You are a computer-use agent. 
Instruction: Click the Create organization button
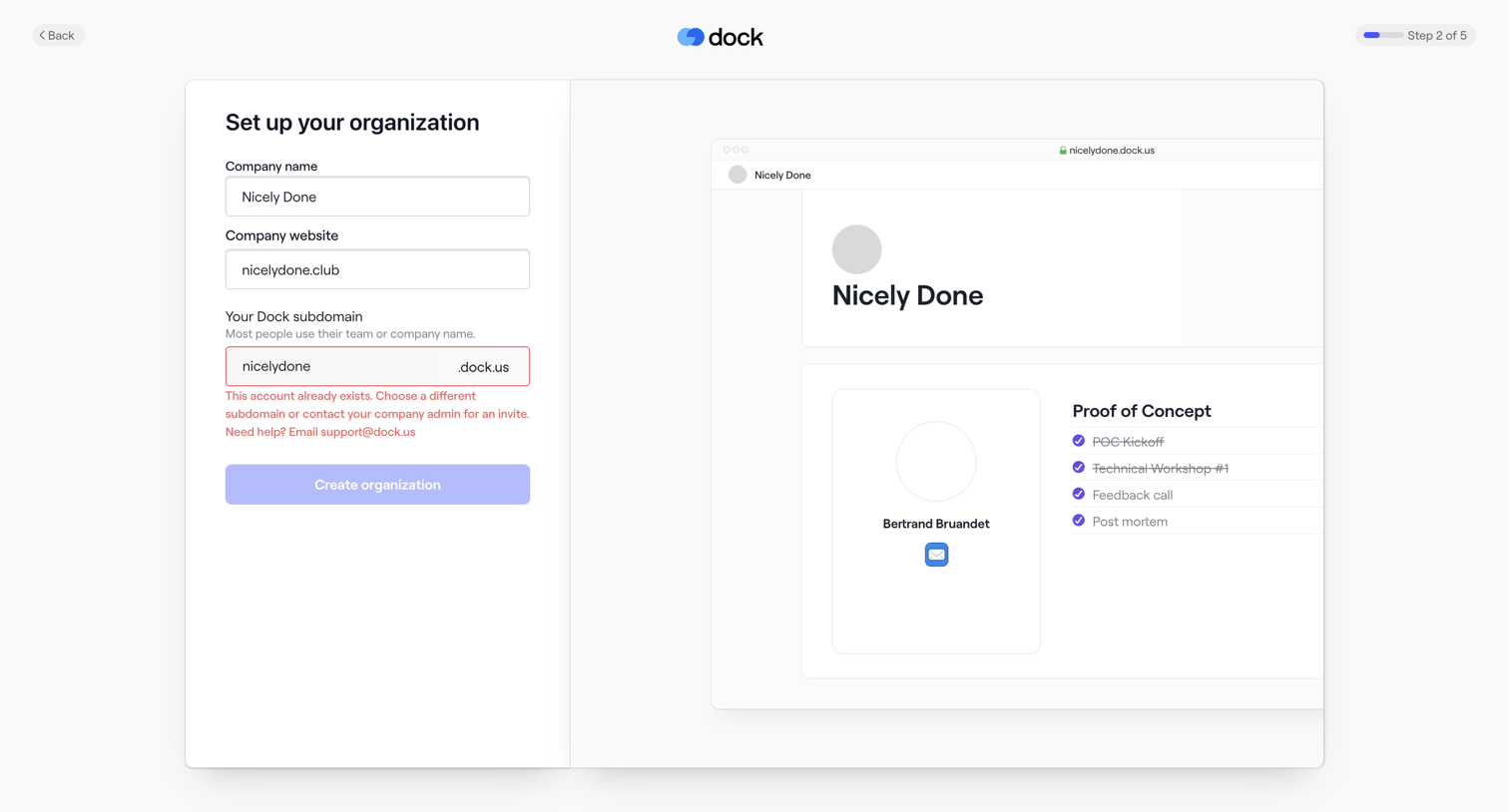pos(377,485)
